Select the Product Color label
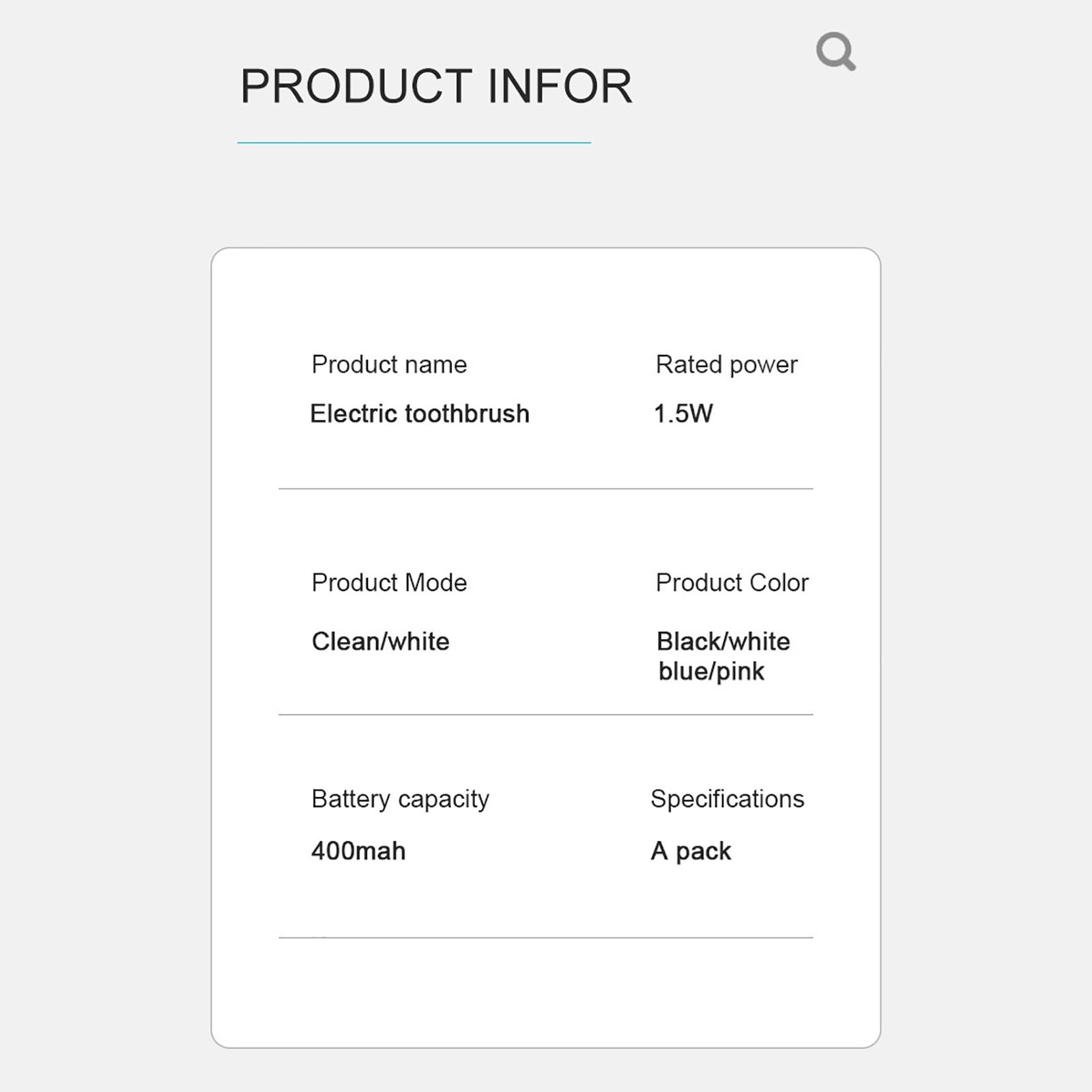Viewport: 1092px width, 1092px height. pos(732,583)
